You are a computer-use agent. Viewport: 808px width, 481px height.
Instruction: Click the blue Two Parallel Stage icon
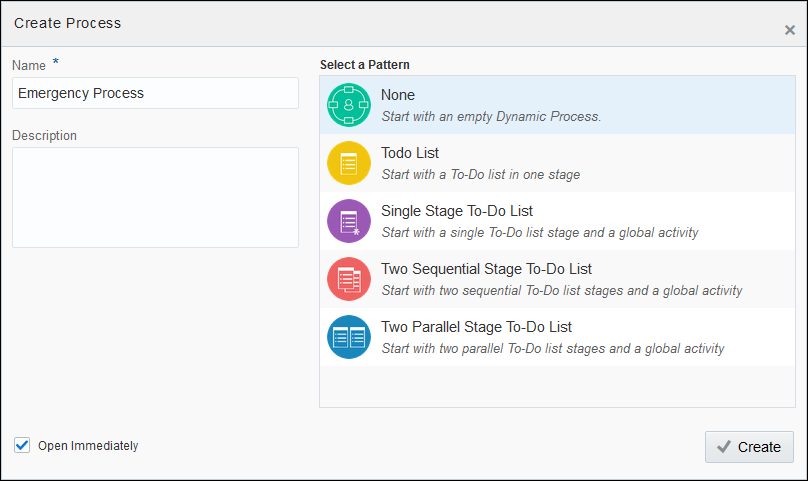348,337
